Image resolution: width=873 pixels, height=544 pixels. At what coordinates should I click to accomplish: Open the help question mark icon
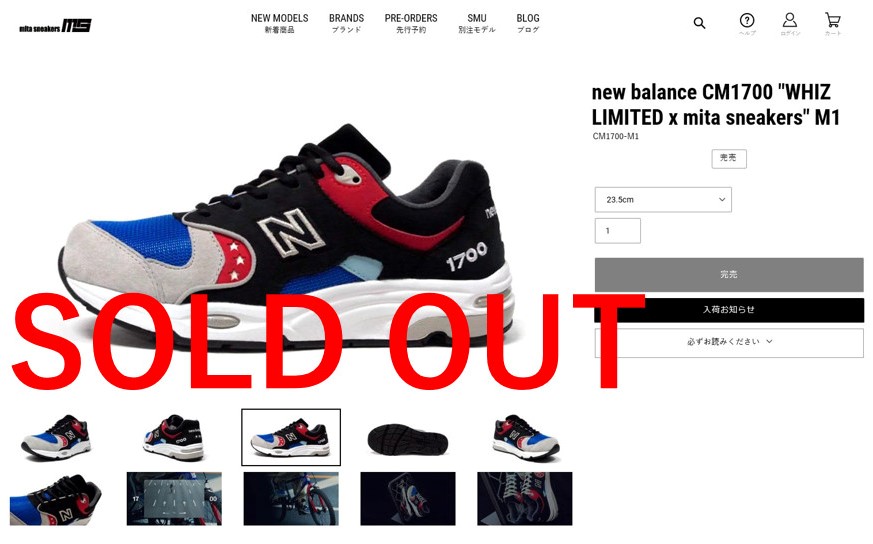tap(747, 24)
